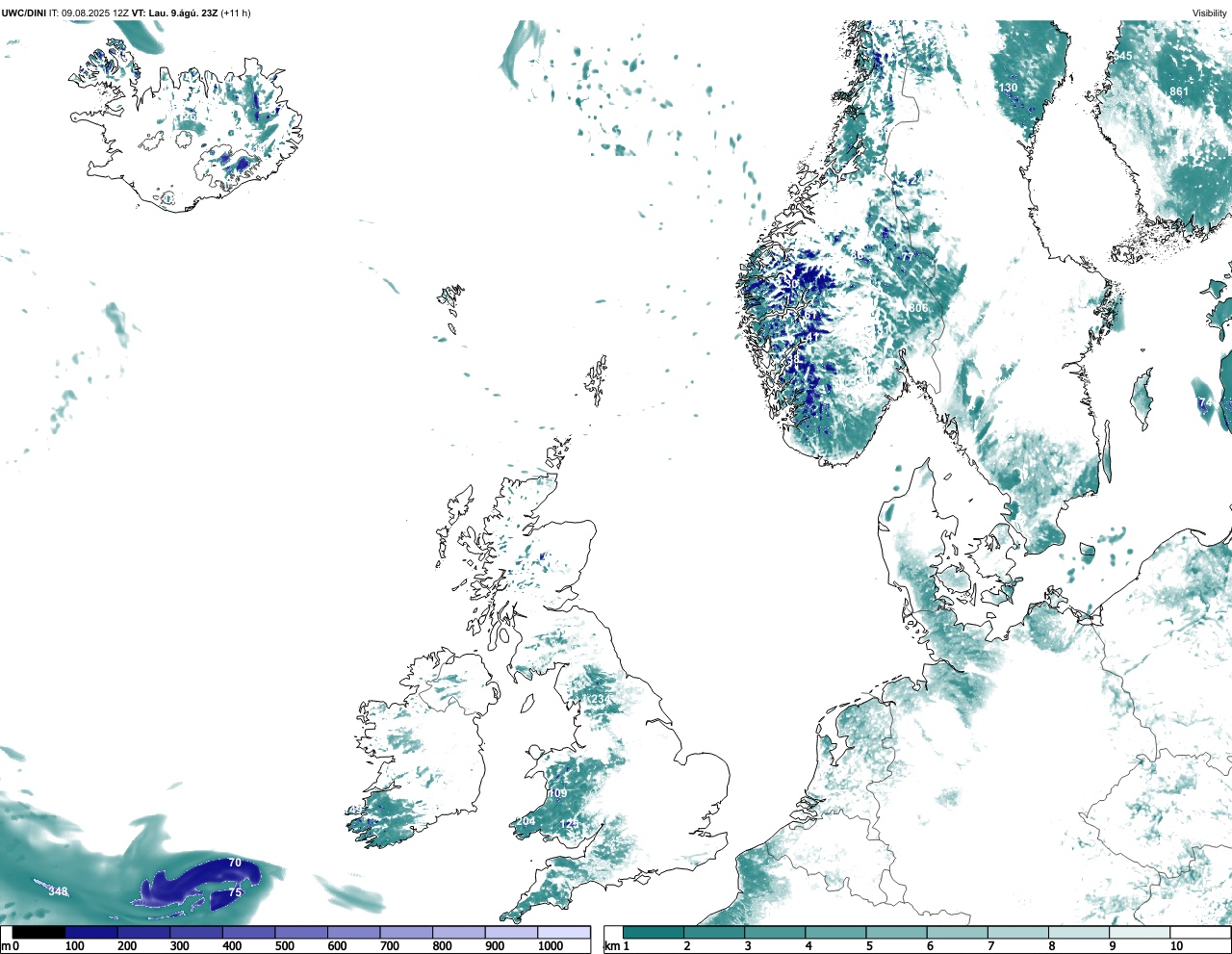This screenshot has width=1232, height=954.
Task: Click the '806' value over eastern Norway
Action: (x=918, y=308)
